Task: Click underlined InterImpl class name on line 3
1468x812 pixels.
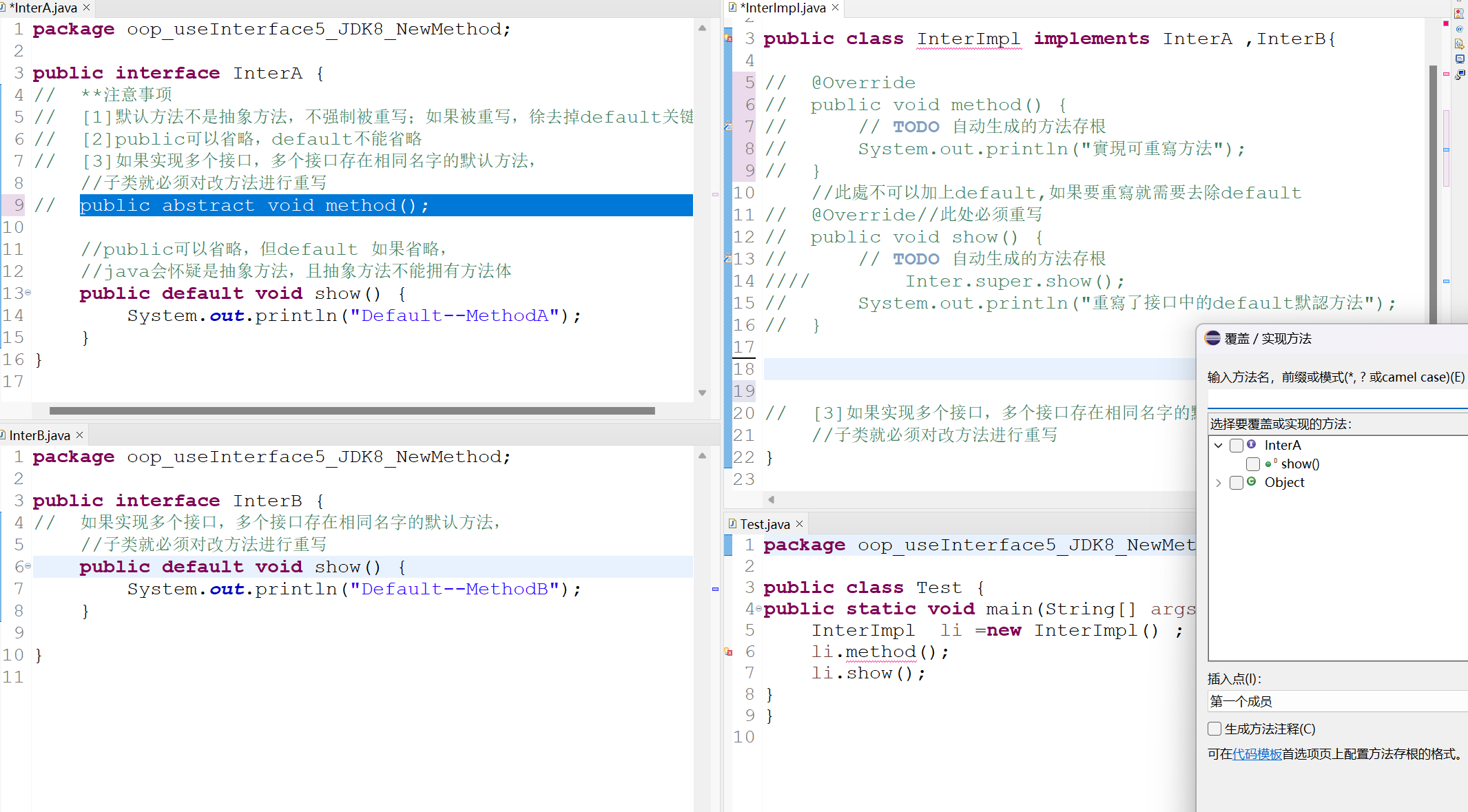Action: 968,39
